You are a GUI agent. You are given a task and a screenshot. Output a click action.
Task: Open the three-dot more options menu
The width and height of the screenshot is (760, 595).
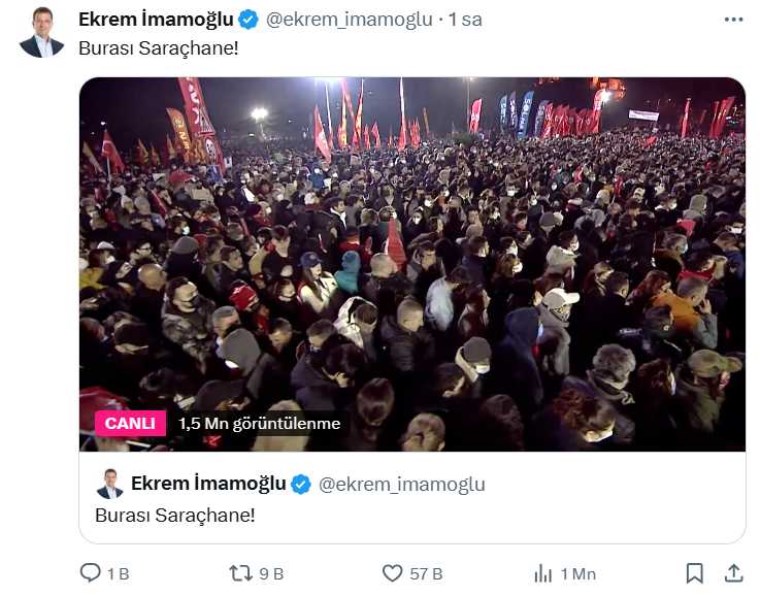pyautogui.click(x=733, y=19)
